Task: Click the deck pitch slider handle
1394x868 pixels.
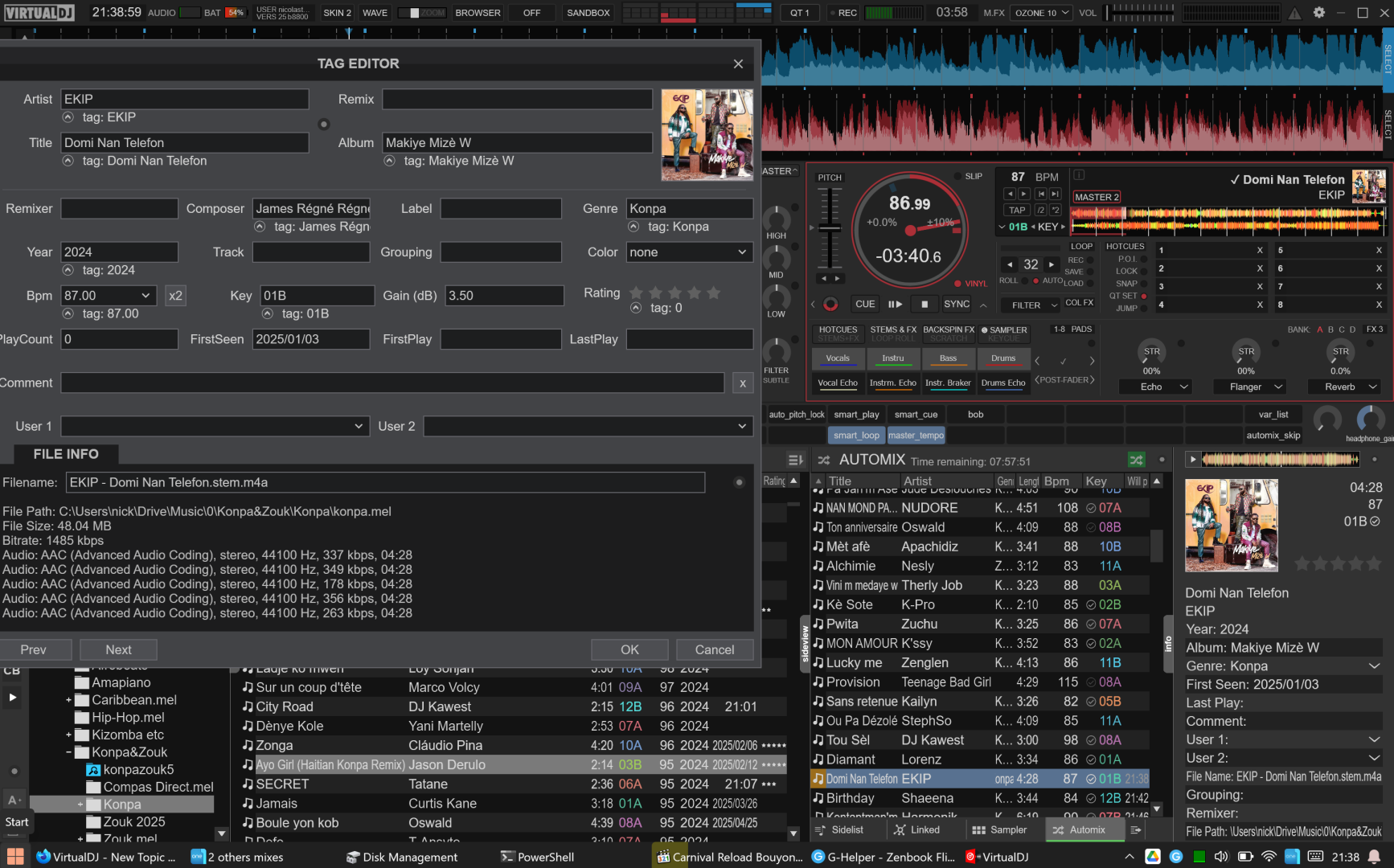Action: pos(829,228)
